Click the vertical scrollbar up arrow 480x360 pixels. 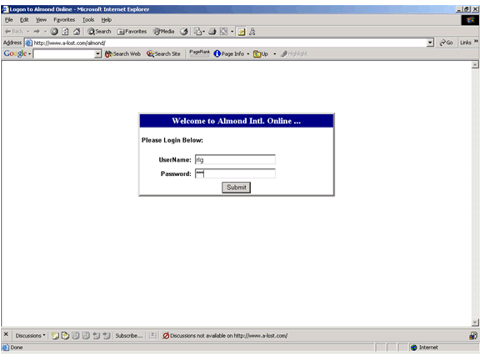475,65
